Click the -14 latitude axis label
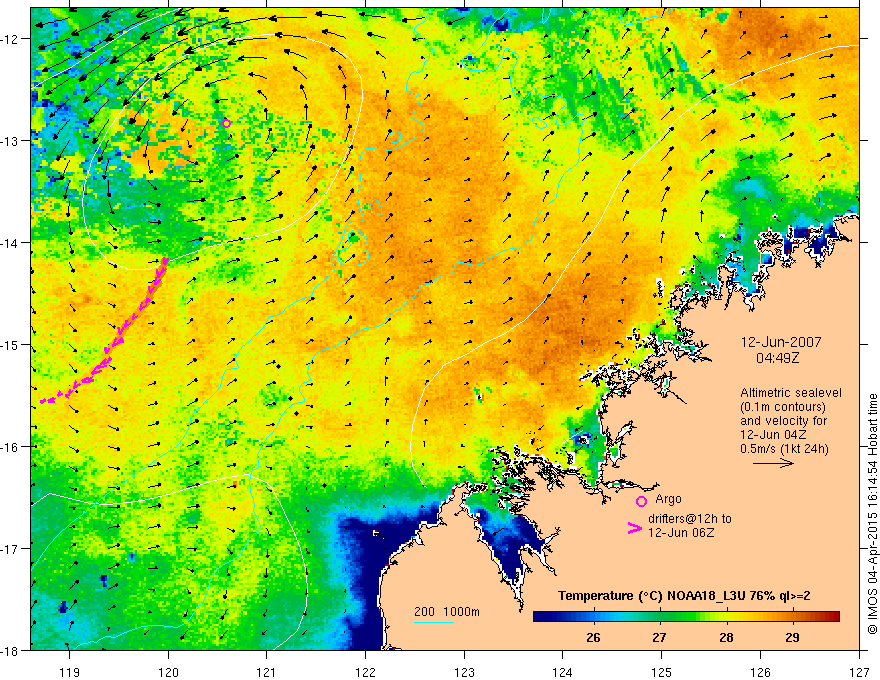Screen dimensions: 880x680 11,243
